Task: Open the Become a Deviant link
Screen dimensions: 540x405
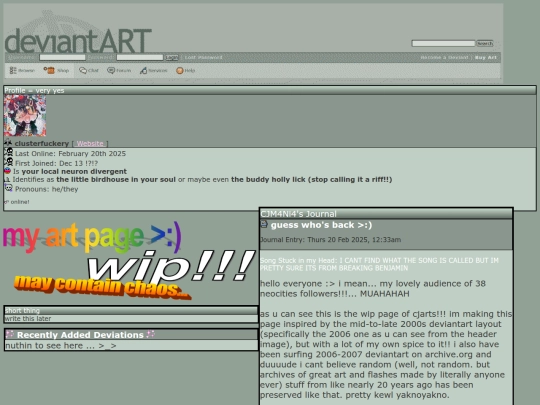Action: 444,57
